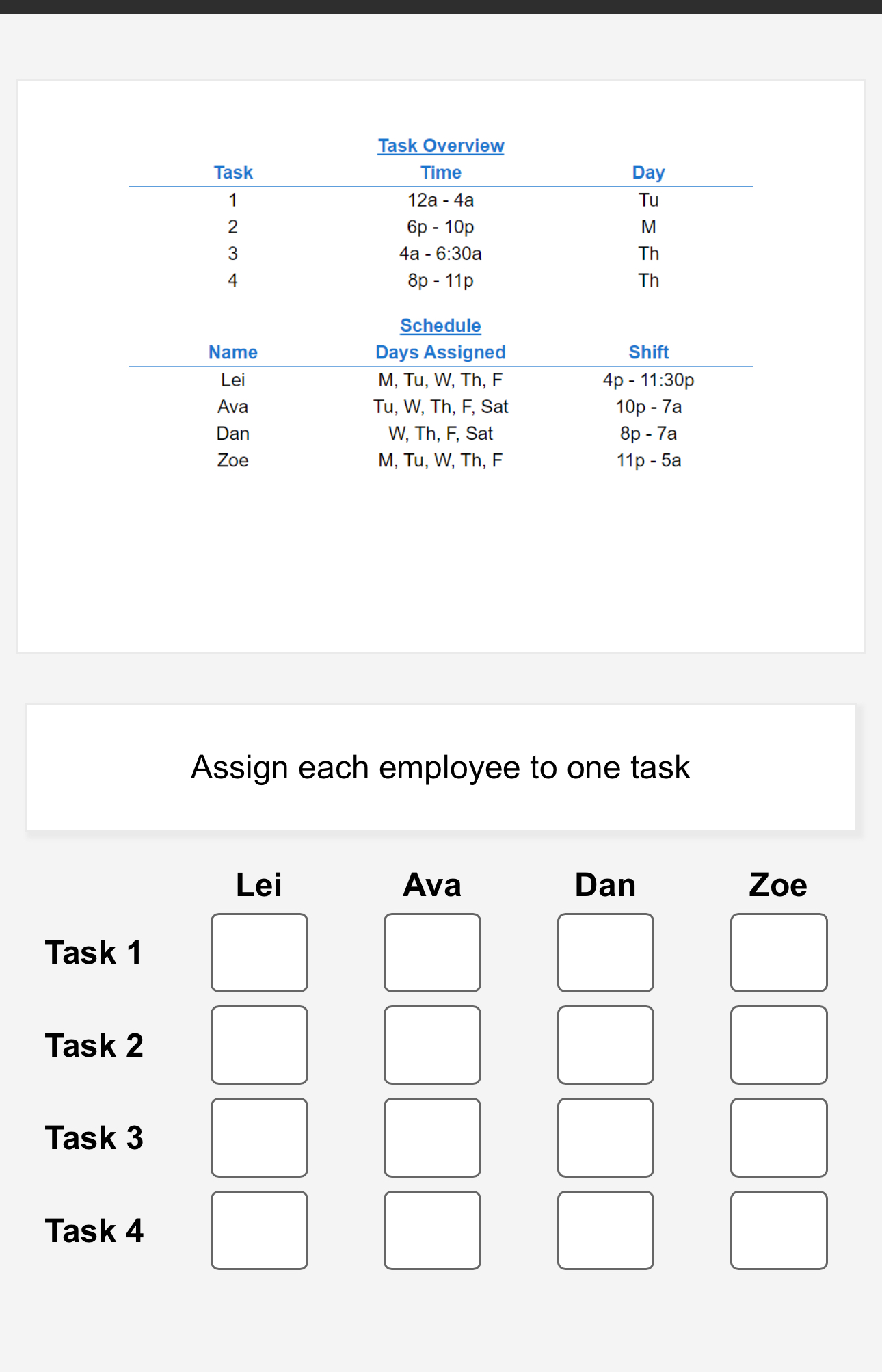Screen dimensions: 882x1372
Task: Mark Dan for Task 2
Action: click(x=606, y=1045)
